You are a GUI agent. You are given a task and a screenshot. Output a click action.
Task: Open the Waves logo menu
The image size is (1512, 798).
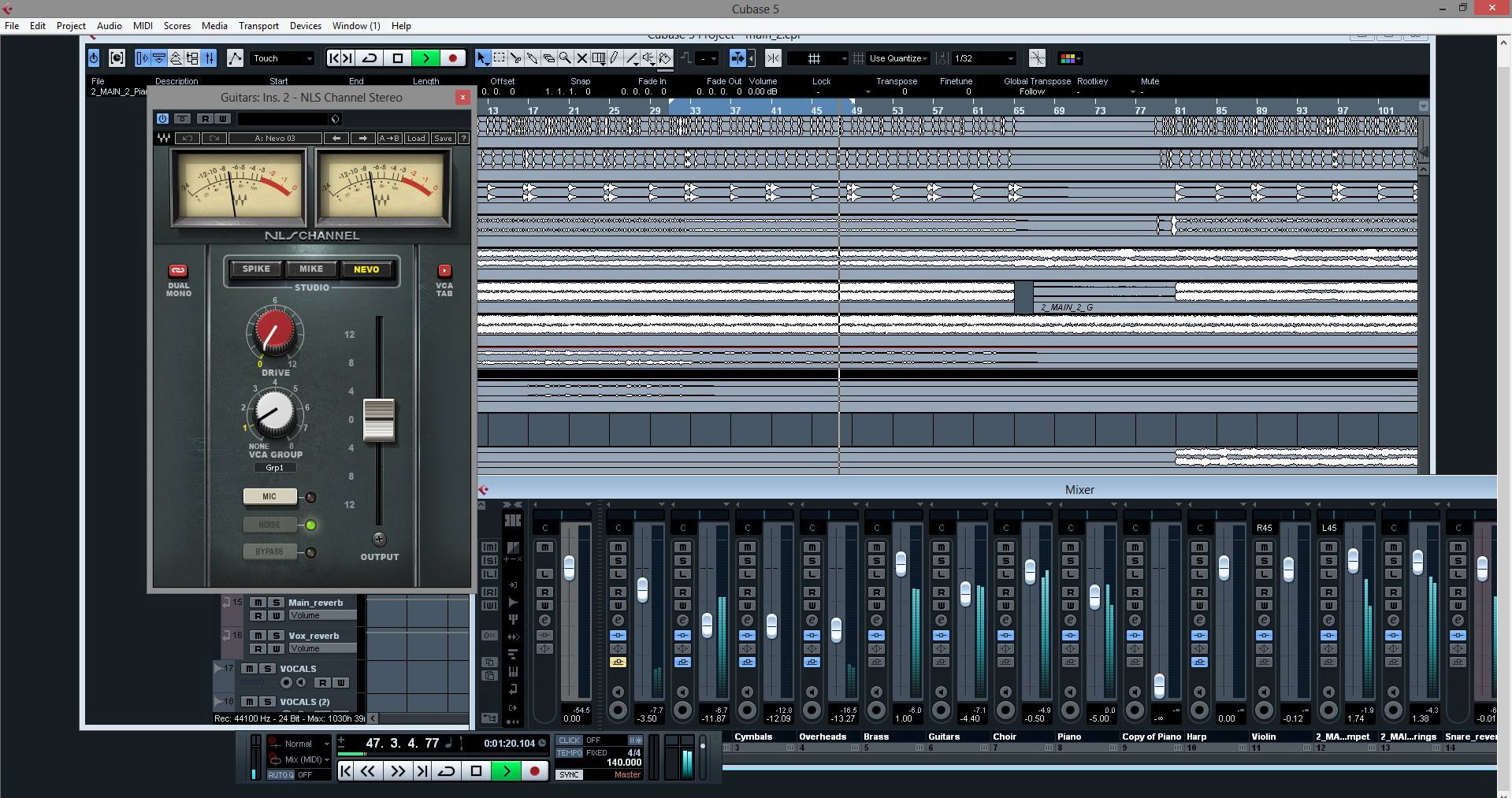pyautogui.click(x=163, y=139)
